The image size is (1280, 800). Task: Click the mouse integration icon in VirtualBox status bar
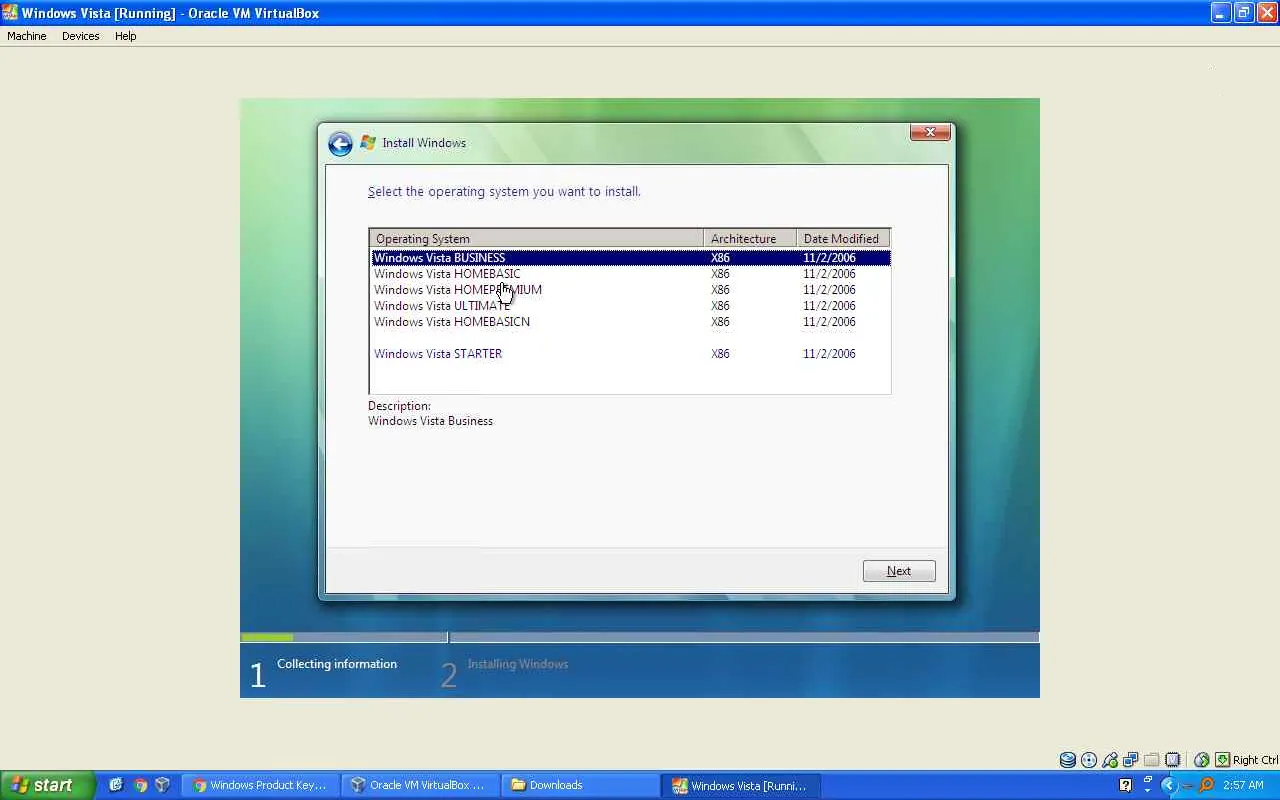[1202, 760]
